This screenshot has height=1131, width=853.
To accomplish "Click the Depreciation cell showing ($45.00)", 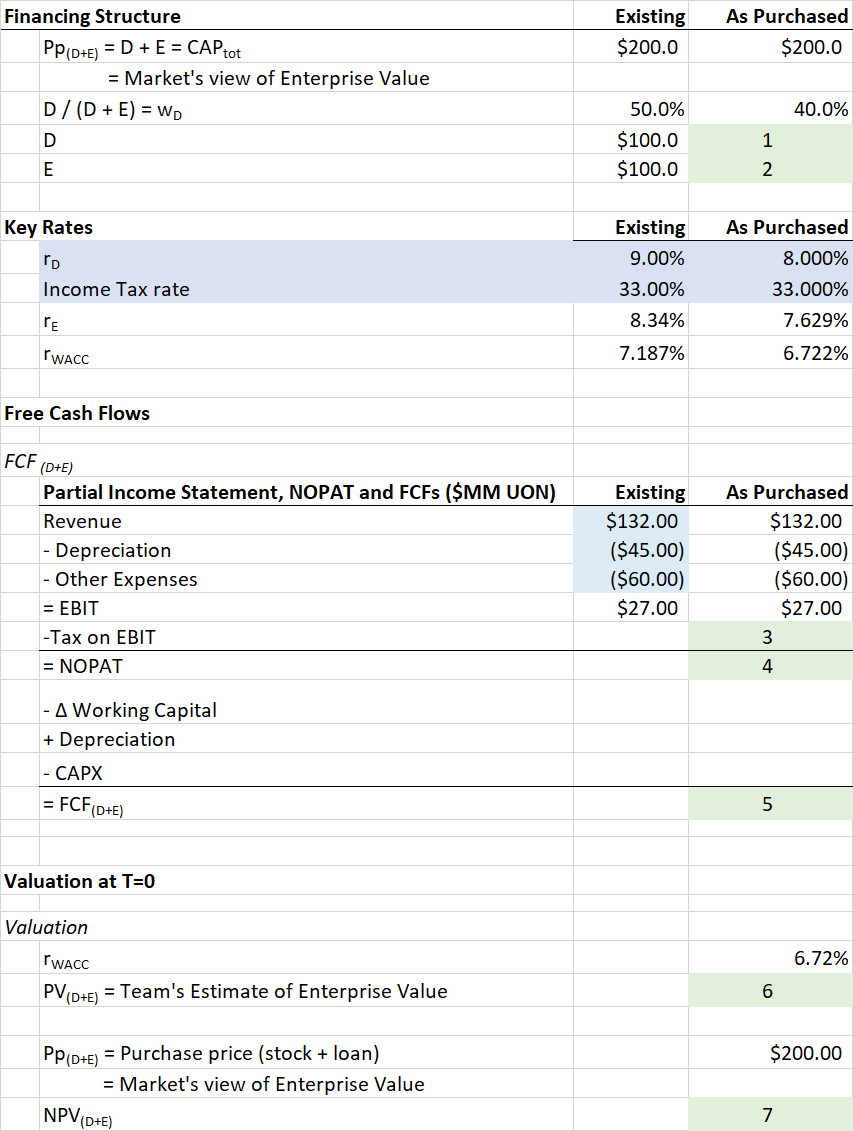I will click(644, 549).
